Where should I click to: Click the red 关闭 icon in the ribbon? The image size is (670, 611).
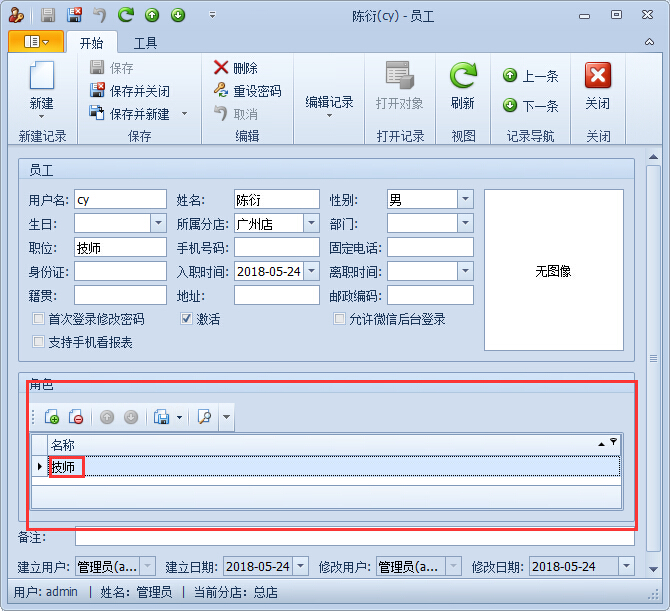[x=598, y=78]
